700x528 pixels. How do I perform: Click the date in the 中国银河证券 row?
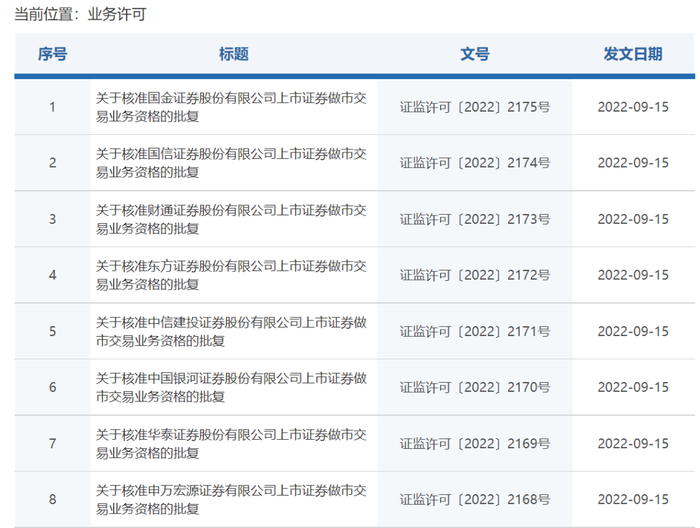click(633, 387)
